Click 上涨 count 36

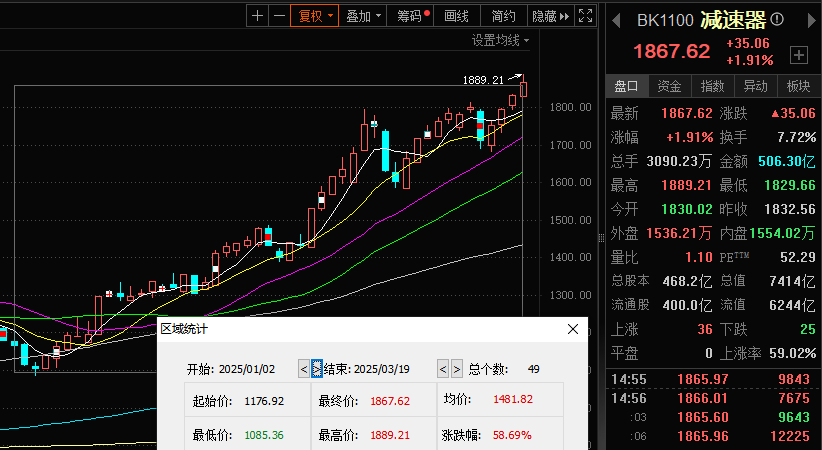pyautogui.click(x=705, y=329)
